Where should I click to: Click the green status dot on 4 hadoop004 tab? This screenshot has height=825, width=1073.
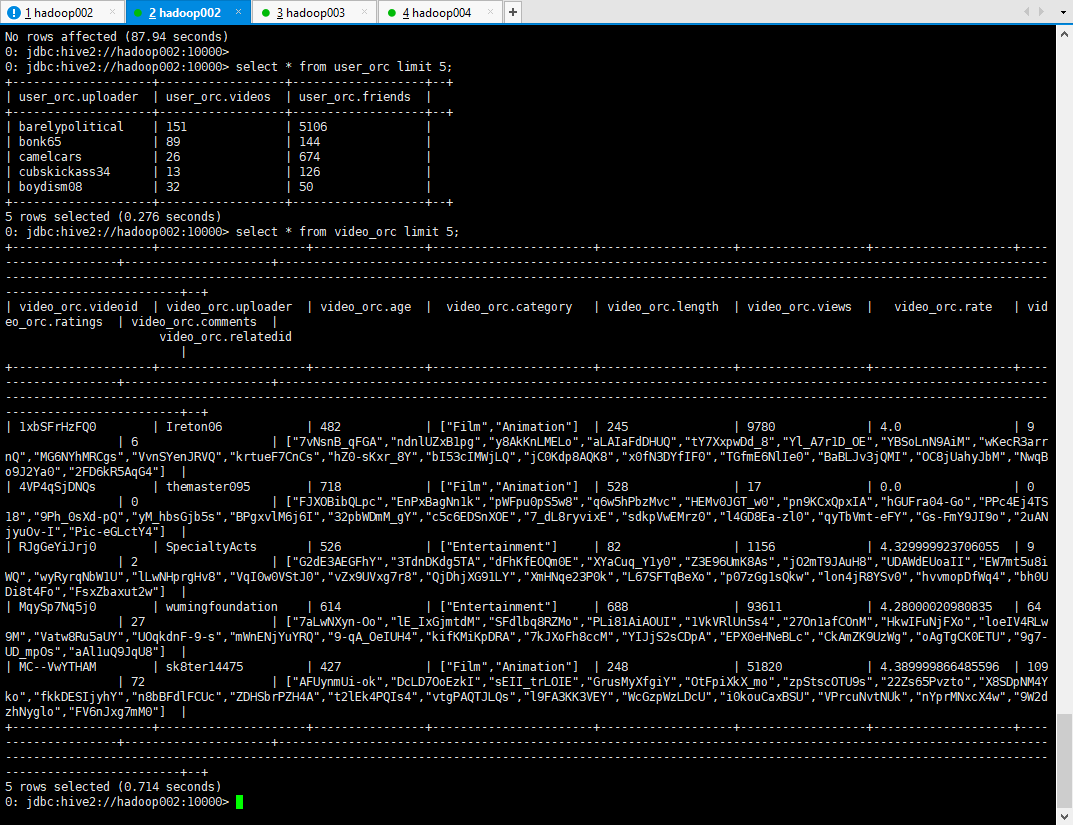[391, 13]
